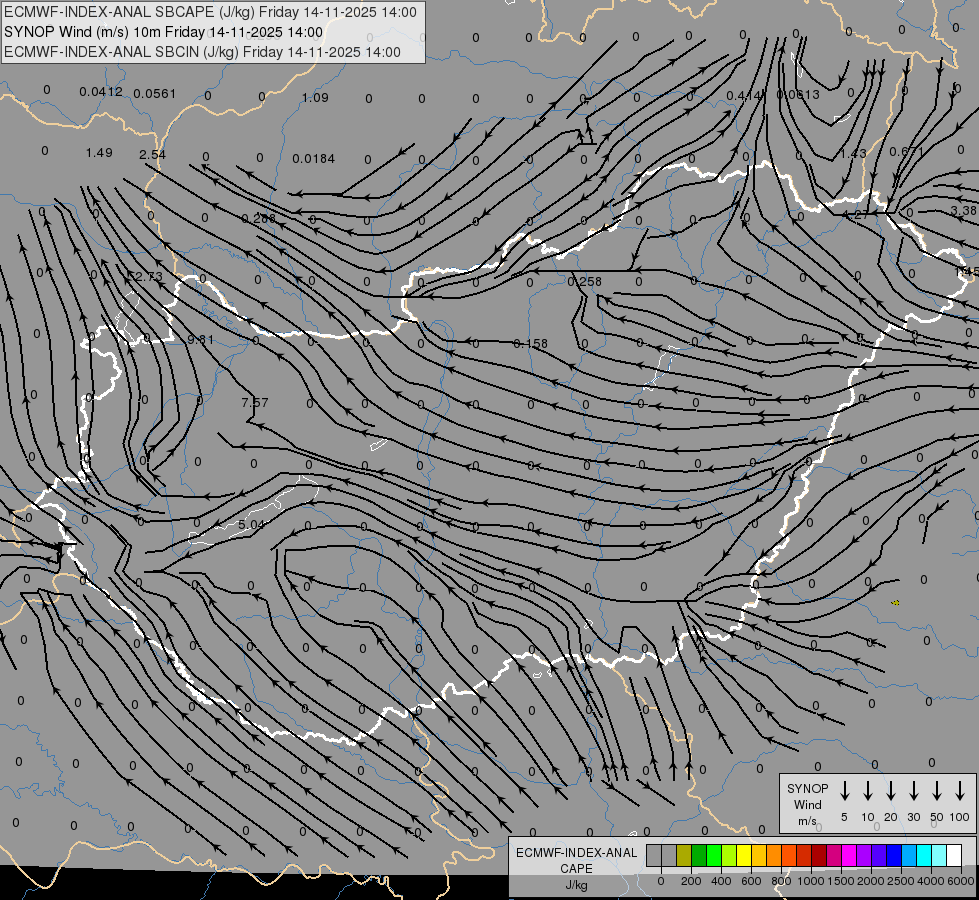Click the 4.27 value on the map

click(x=855, y=214)
